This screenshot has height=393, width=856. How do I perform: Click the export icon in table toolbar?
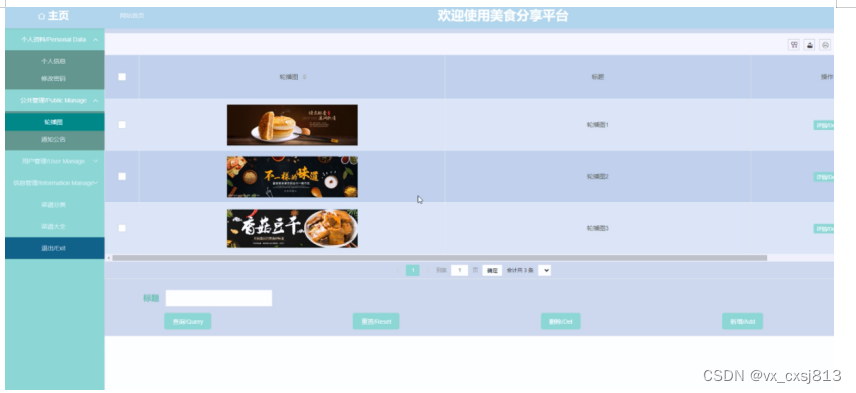click(810, 45)
